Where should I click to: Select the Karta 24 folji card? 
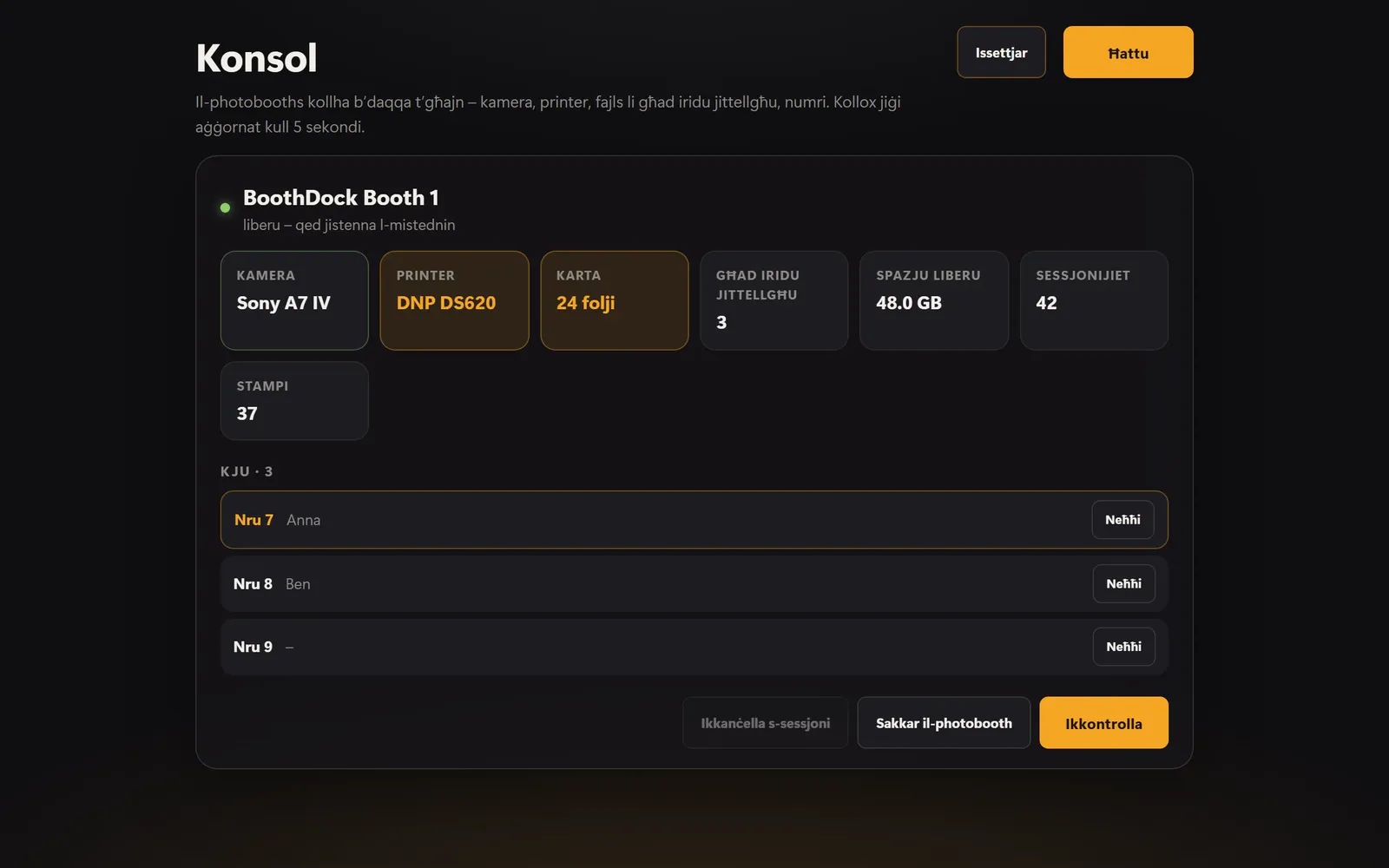[614, 300]
